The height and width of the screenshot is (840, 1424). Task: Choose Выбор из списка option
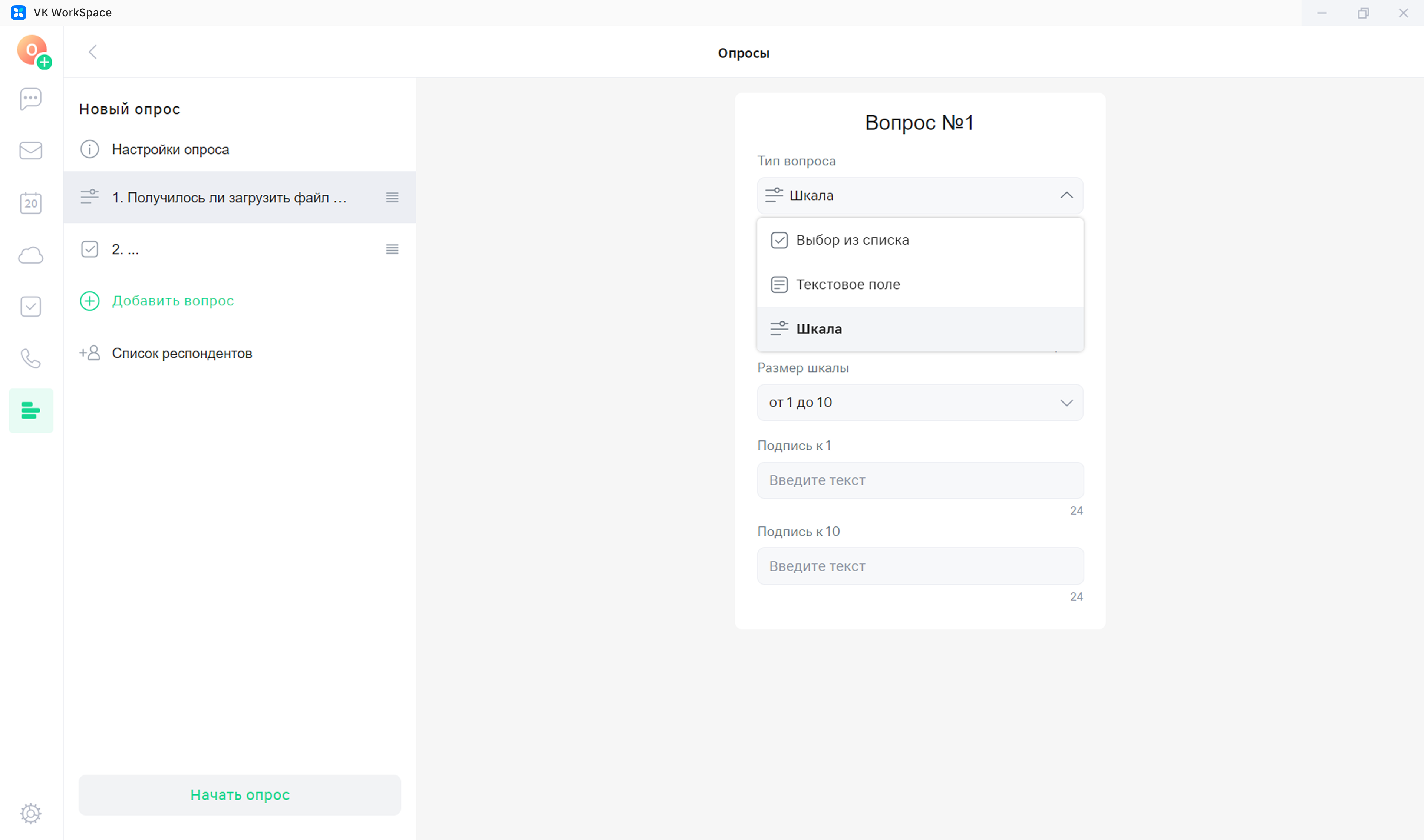tap(852, 240)
